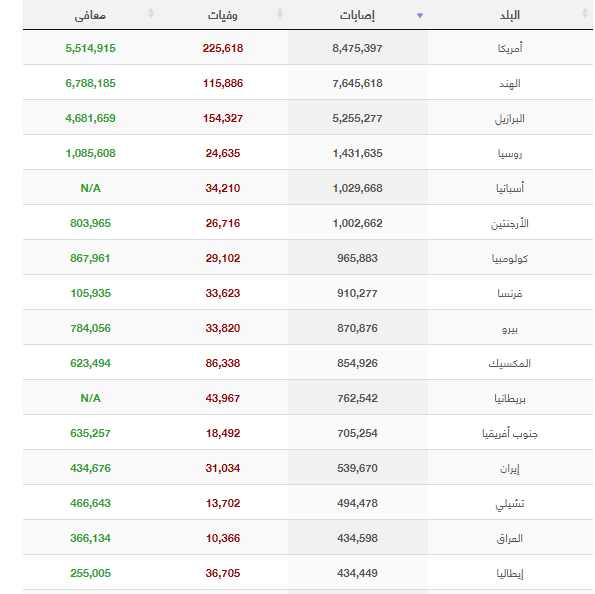Click the فرنسا deaths value 33,623
The height and width of the screenshot is (594, 595).
tap(223, 293)
